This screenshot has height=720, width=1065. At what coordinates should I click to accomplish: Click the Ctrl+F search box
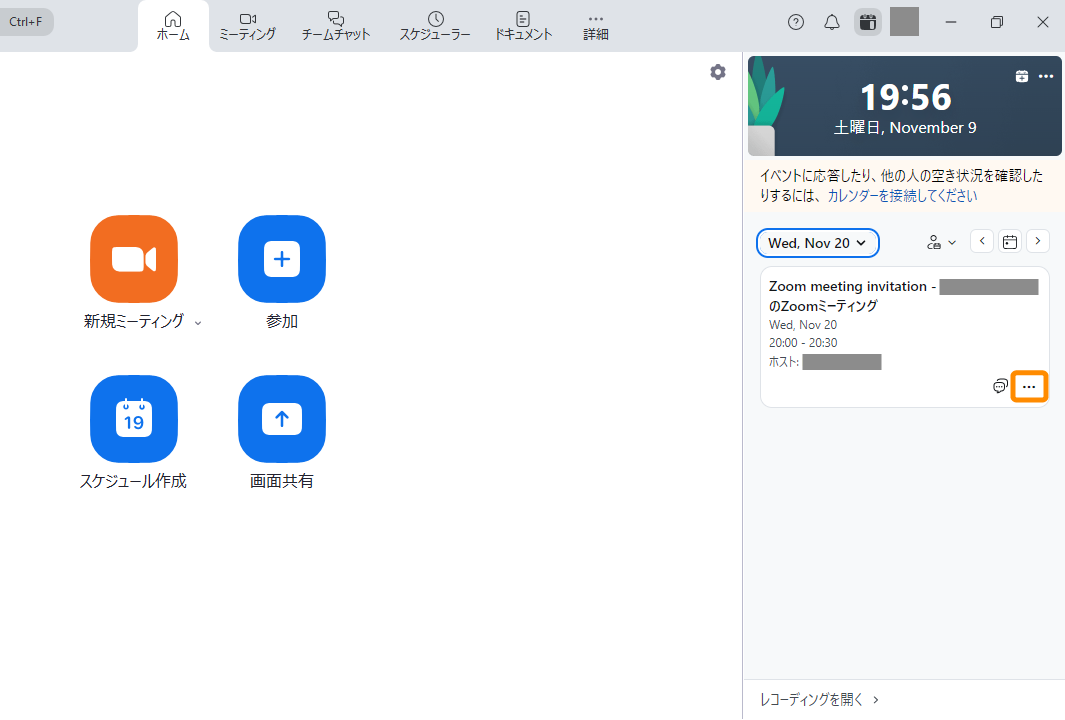pos(26,22)
